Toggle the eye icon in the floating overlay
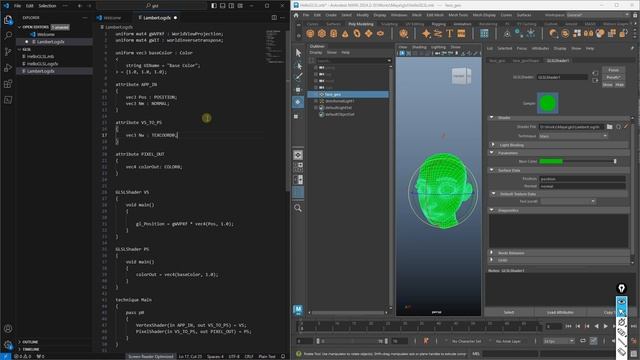Viewport: 640px width, 360px height. point(621,302)
